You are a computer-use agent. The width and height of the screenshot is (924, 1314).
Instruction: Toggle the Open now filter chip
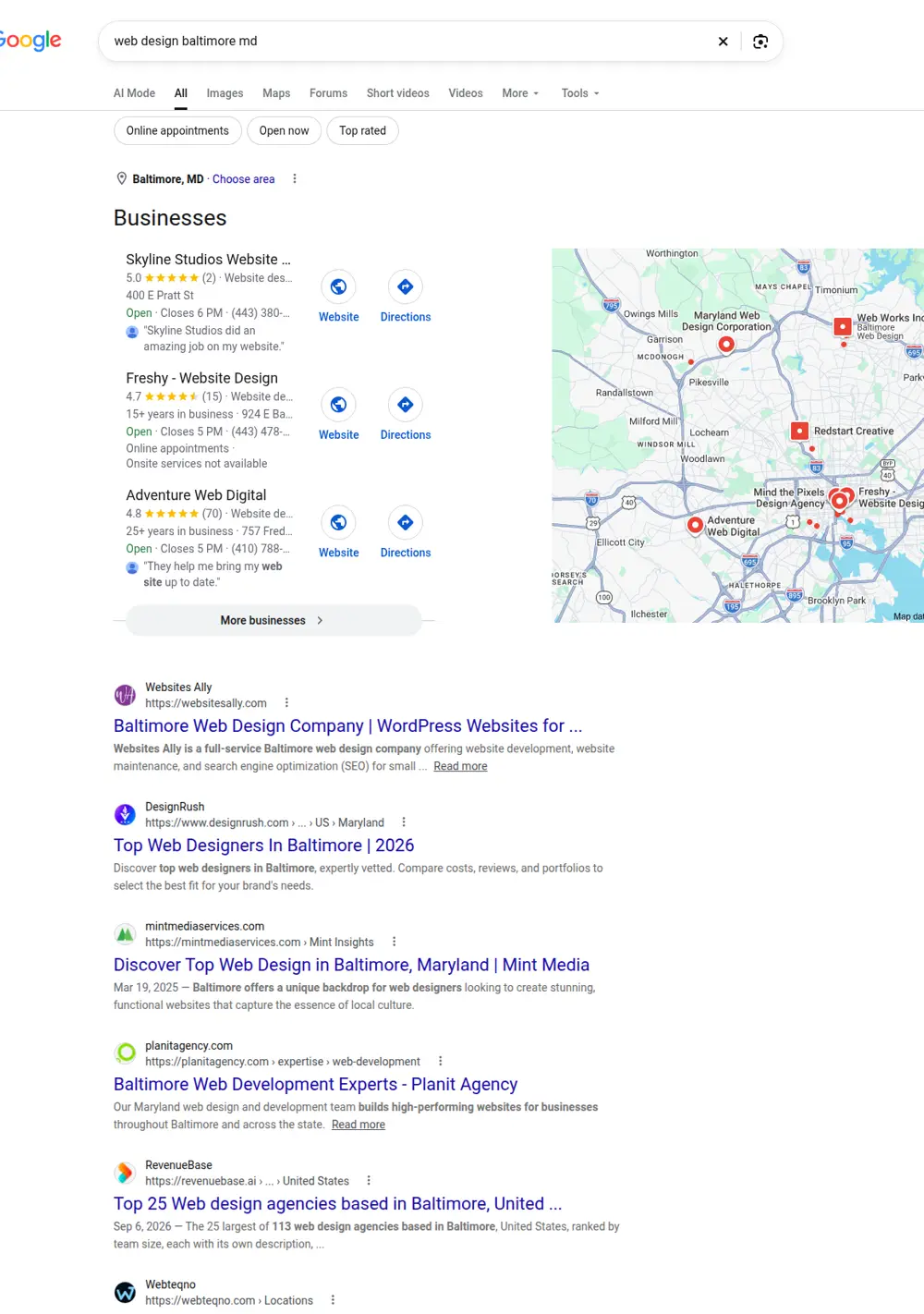pos(284,130)
